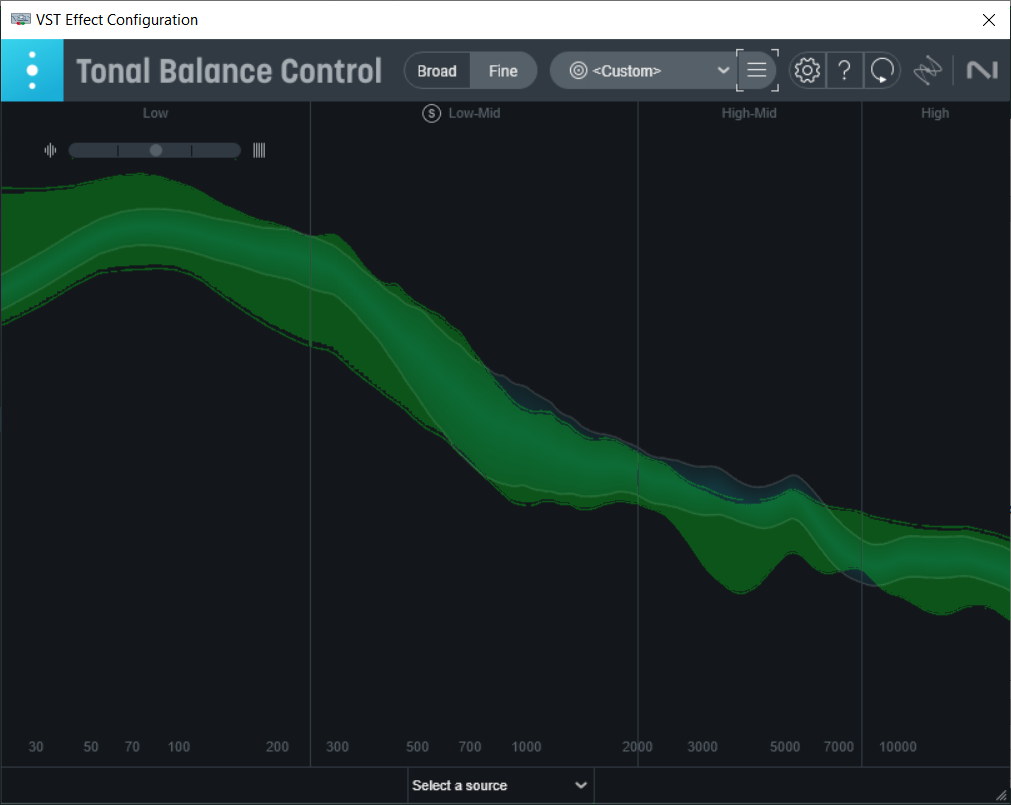Click the Low-Mid band label

click(x=475, y=113)
